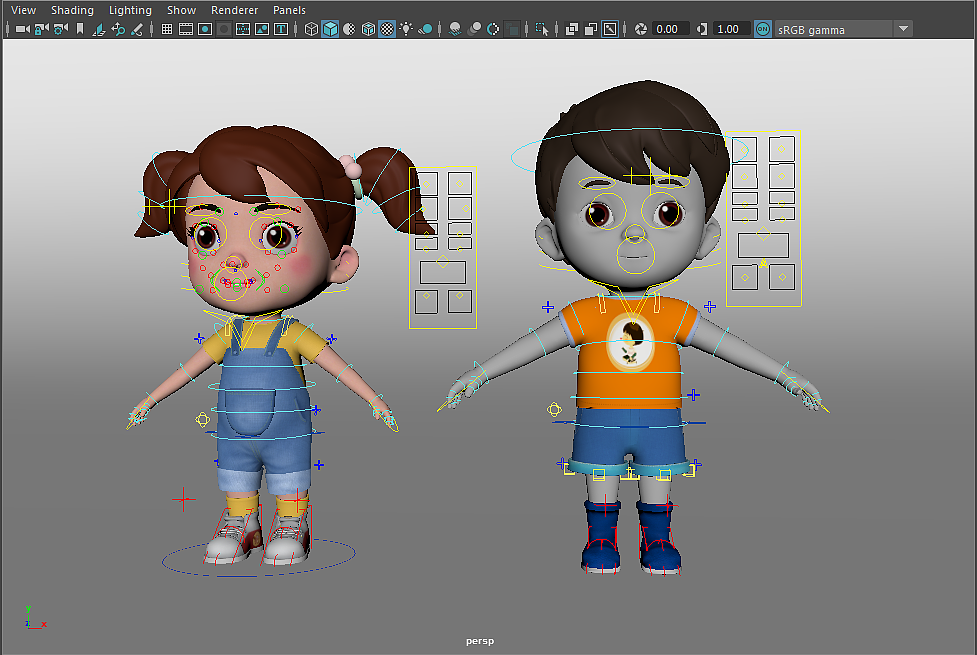The width and height of the screenshot is (977, 655).
Task: Enable Wireframe on Shaded icon
Action: 368,29
